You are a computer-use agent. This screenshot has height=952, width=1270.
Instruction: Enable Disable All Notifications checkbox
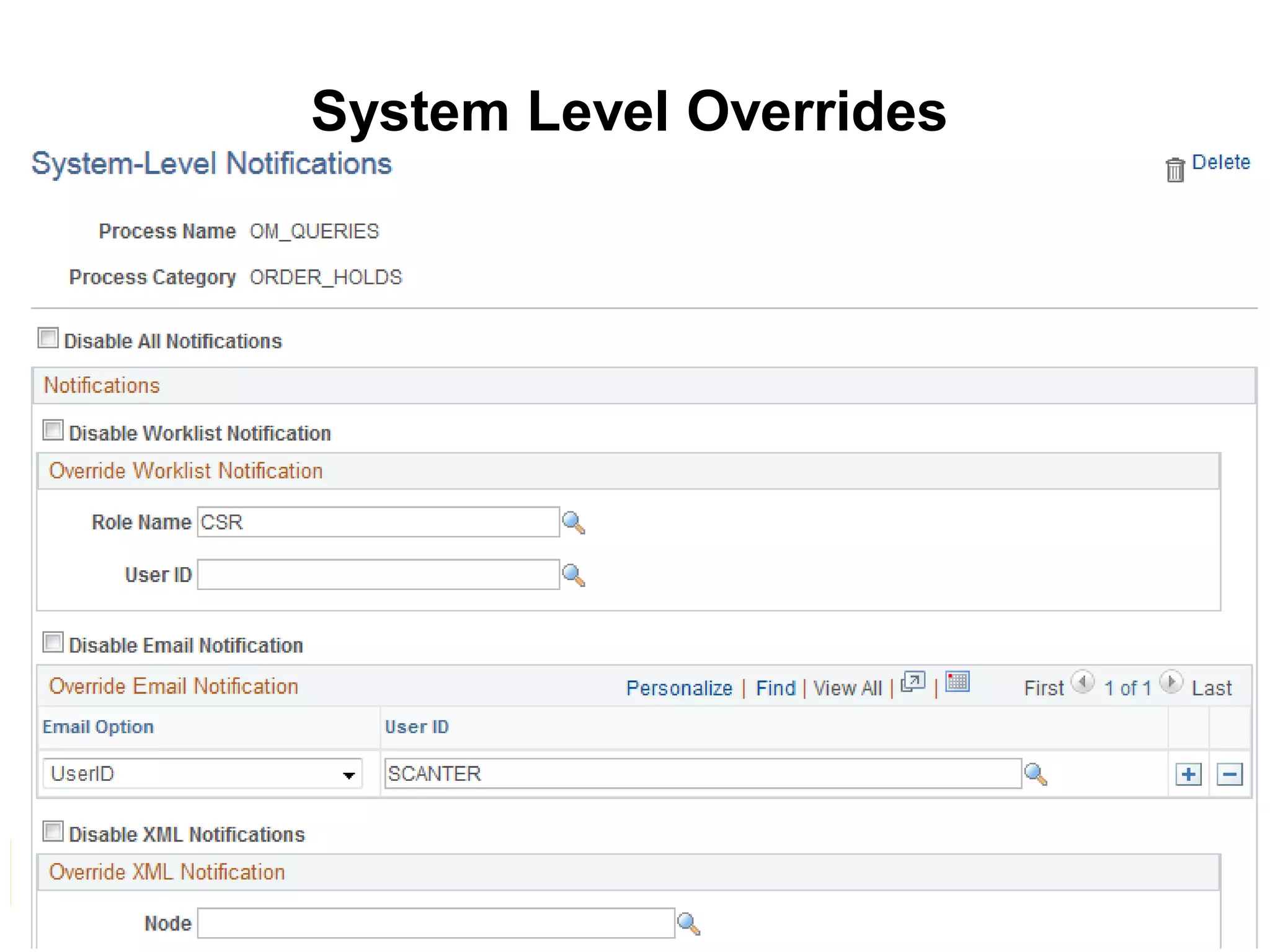pos(48,338)
